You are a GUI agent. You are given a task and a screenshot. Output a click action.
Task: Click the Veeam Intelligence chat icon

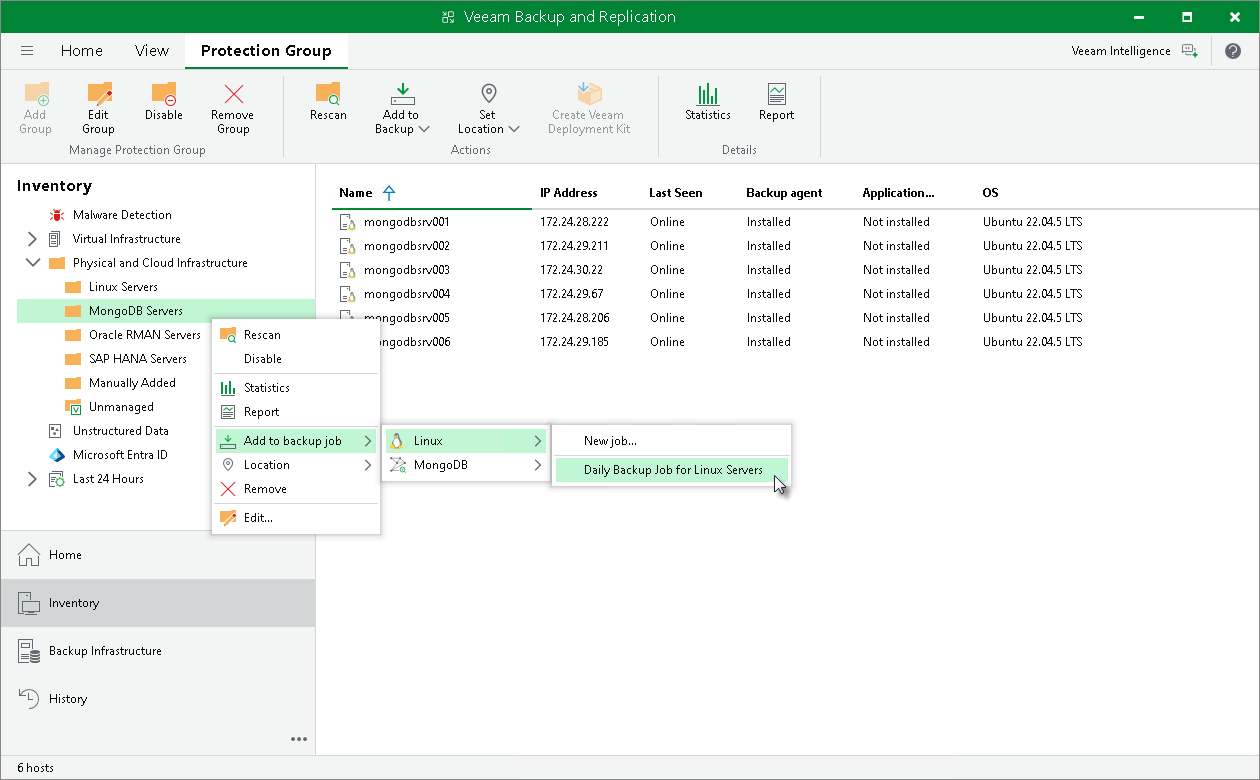pyautogui.click(x=1189, y=51)
